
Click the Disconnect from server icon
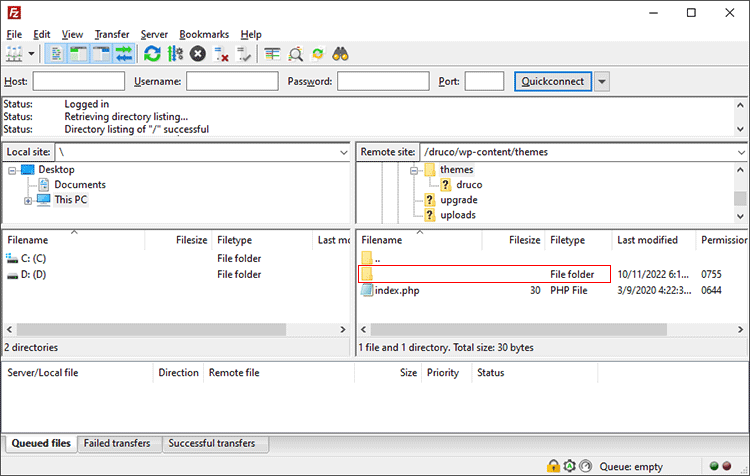pyautogui.click(x=221, y=54)
